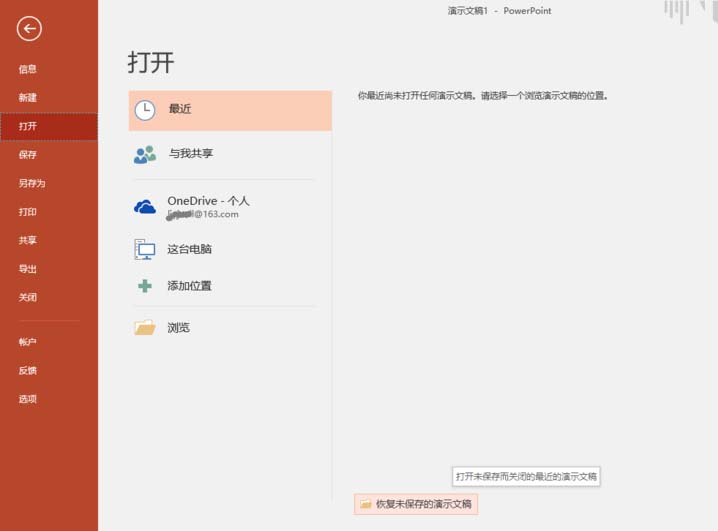The image size is (718, 531).
Task: Click the 163.com account email text
Action: tap(202, 214)
